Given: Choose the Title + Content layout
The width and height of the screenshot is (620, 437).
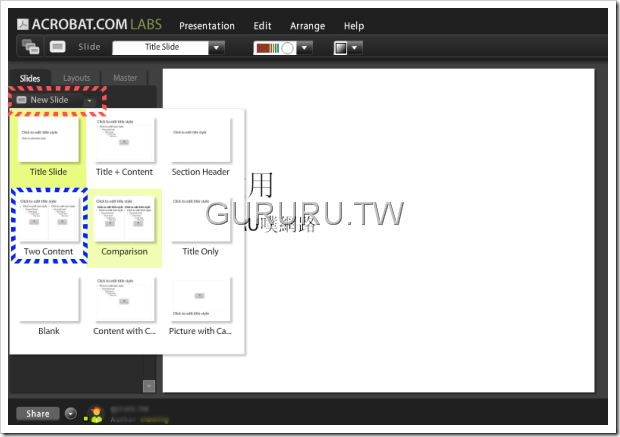Looking at the screenshot, I should [124, 146].
